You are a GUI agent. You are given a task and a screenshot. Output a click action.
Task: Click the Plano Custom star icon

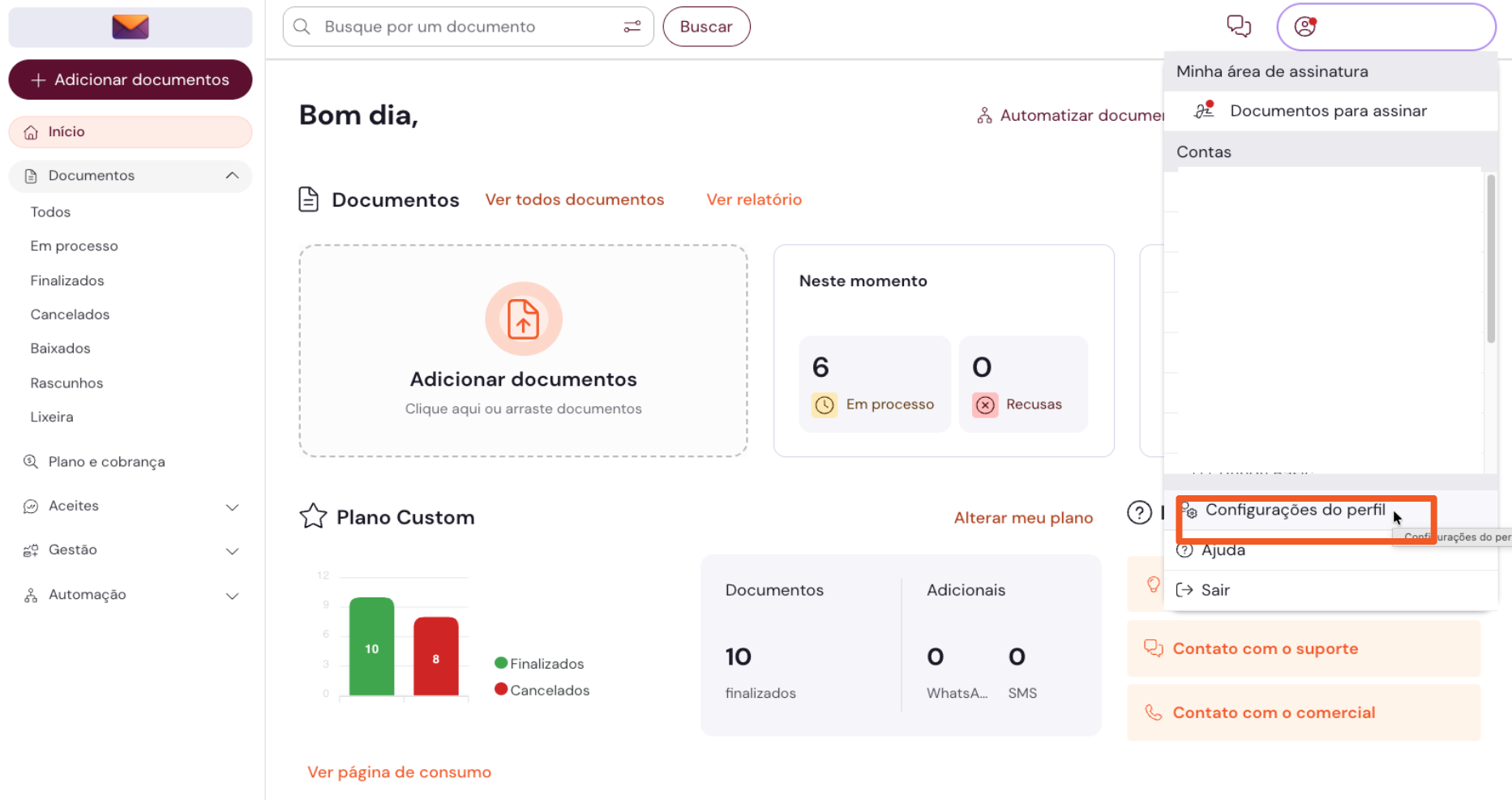[313, 516]
